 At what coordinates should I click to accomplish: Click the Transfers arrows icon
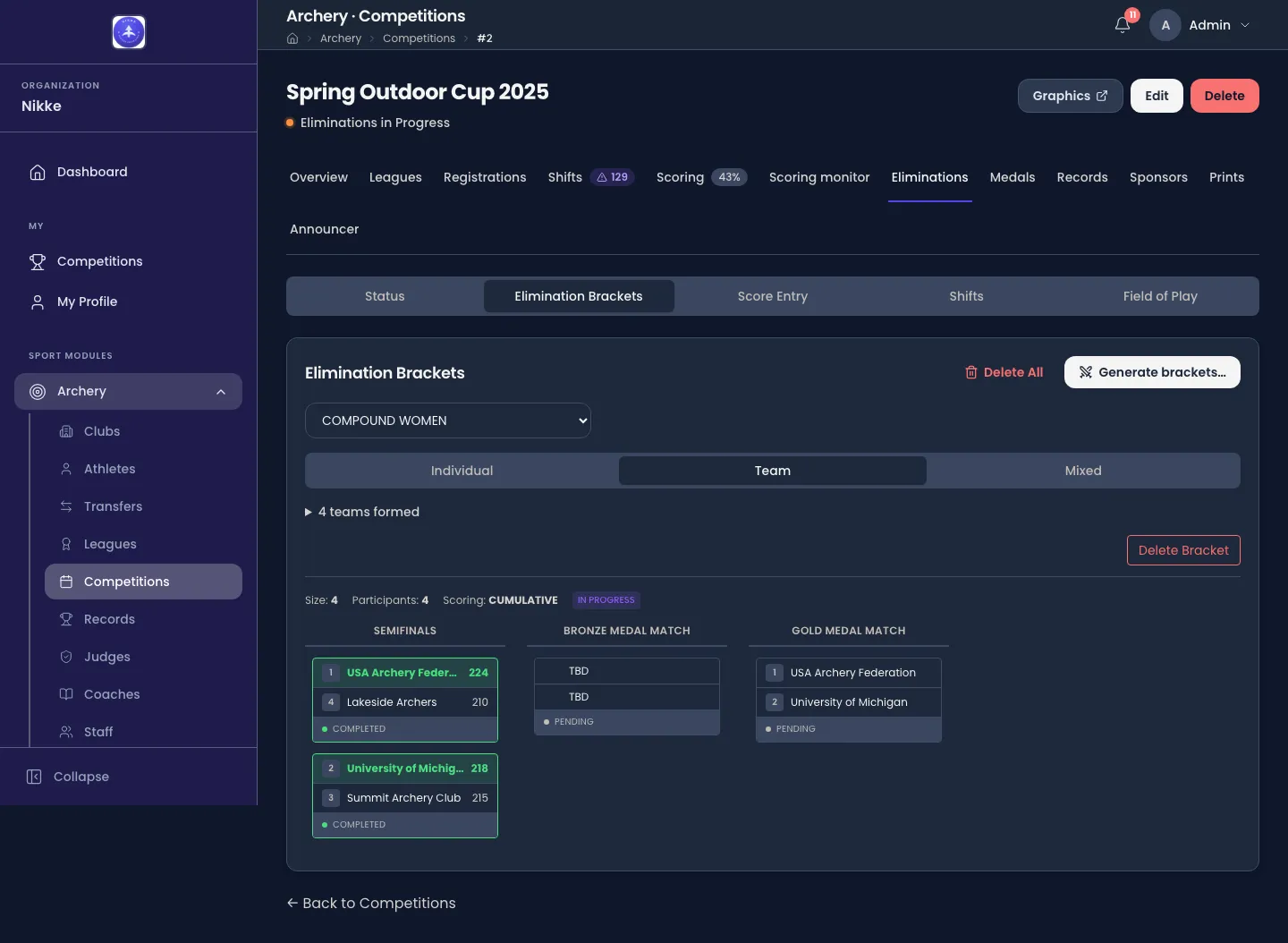[x=66, y=506]
